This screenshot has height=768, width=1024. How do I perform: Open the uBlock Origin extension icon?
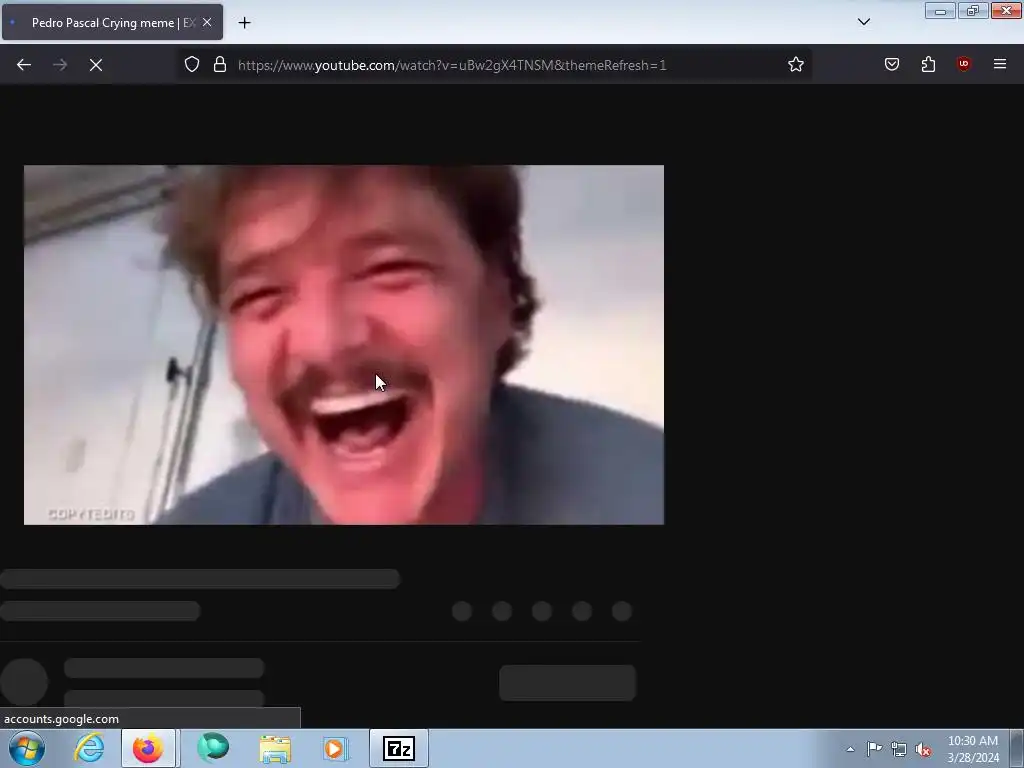click(964, 64)
